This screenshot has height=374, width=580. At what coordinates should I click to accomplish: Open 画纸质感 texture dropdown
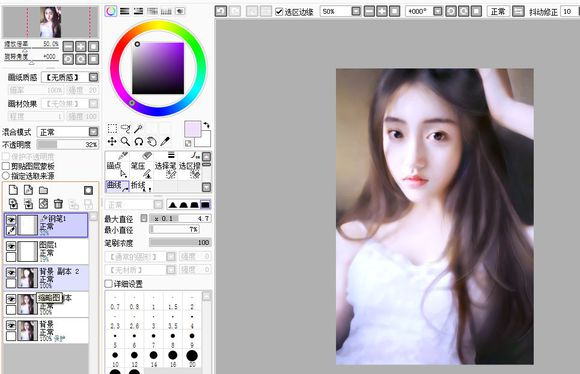click(x=93, y=77)
